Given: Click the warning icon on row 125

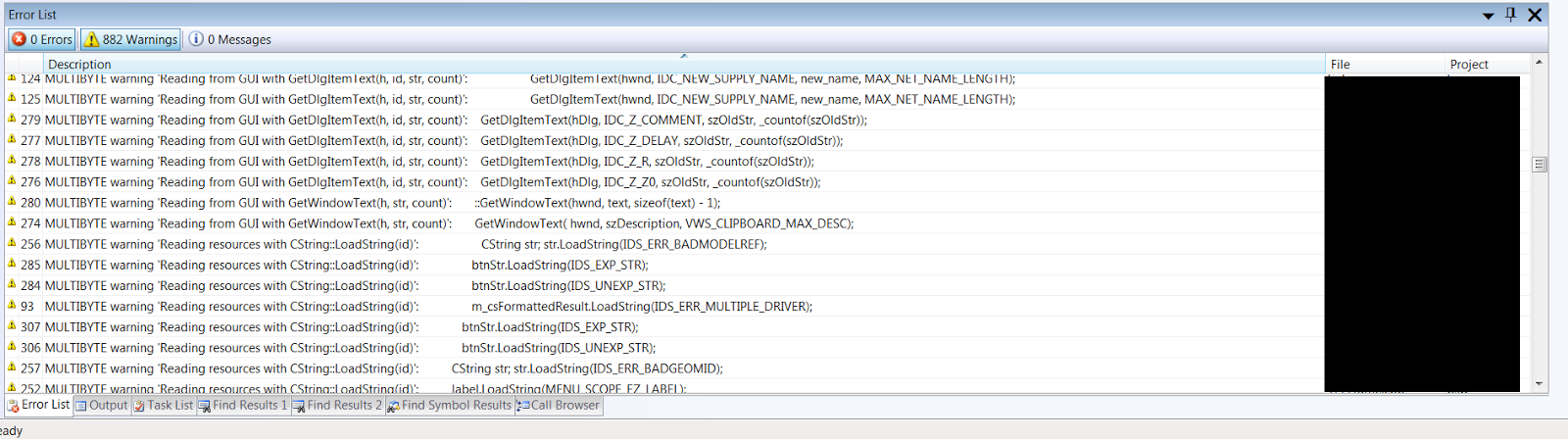Looking at the screenshot, I should 12,98.
